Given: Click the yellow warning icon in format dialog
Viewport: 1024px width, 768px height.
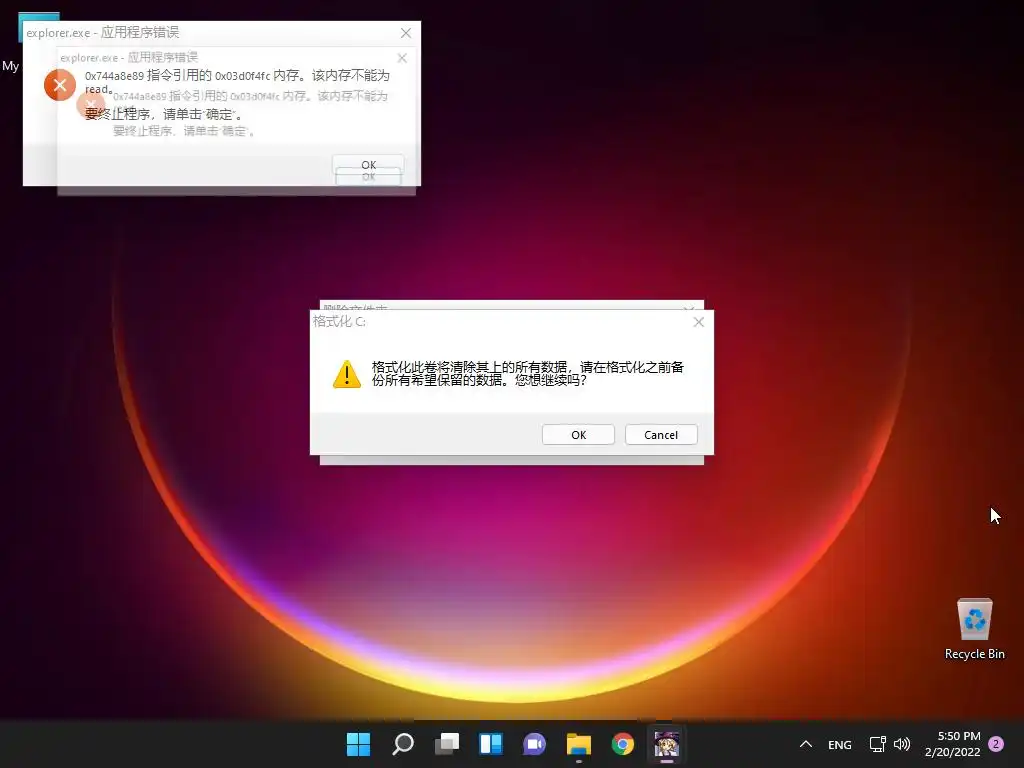Looking at the screenshot, I should pyautogui.click(x=347, y=374).
